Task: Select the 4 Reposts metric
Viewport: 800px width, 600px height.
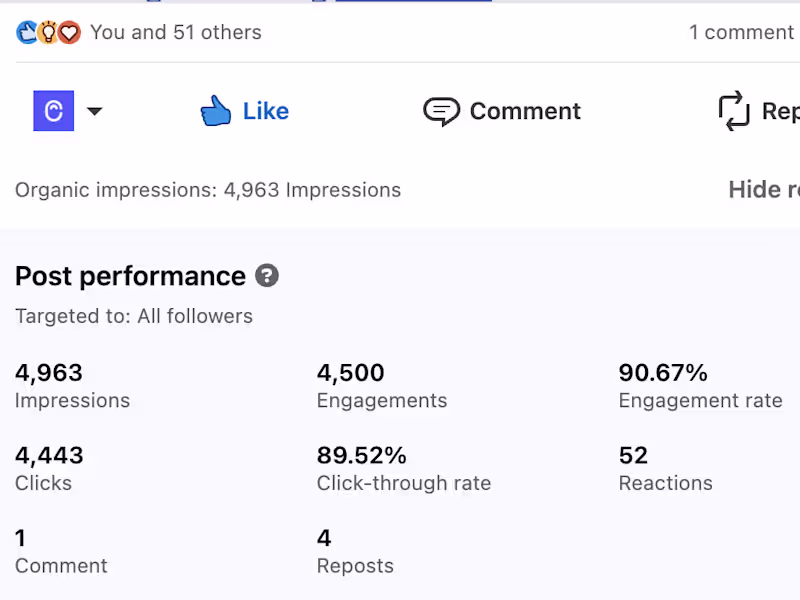Action: pos(355,552)
